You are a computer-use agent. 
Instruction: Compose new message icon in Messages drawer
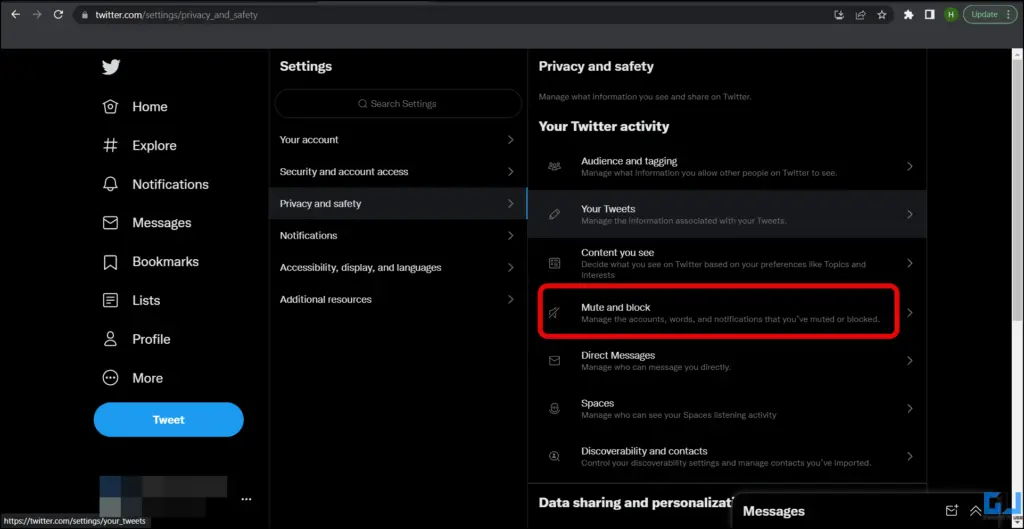[x=952, y=511]
